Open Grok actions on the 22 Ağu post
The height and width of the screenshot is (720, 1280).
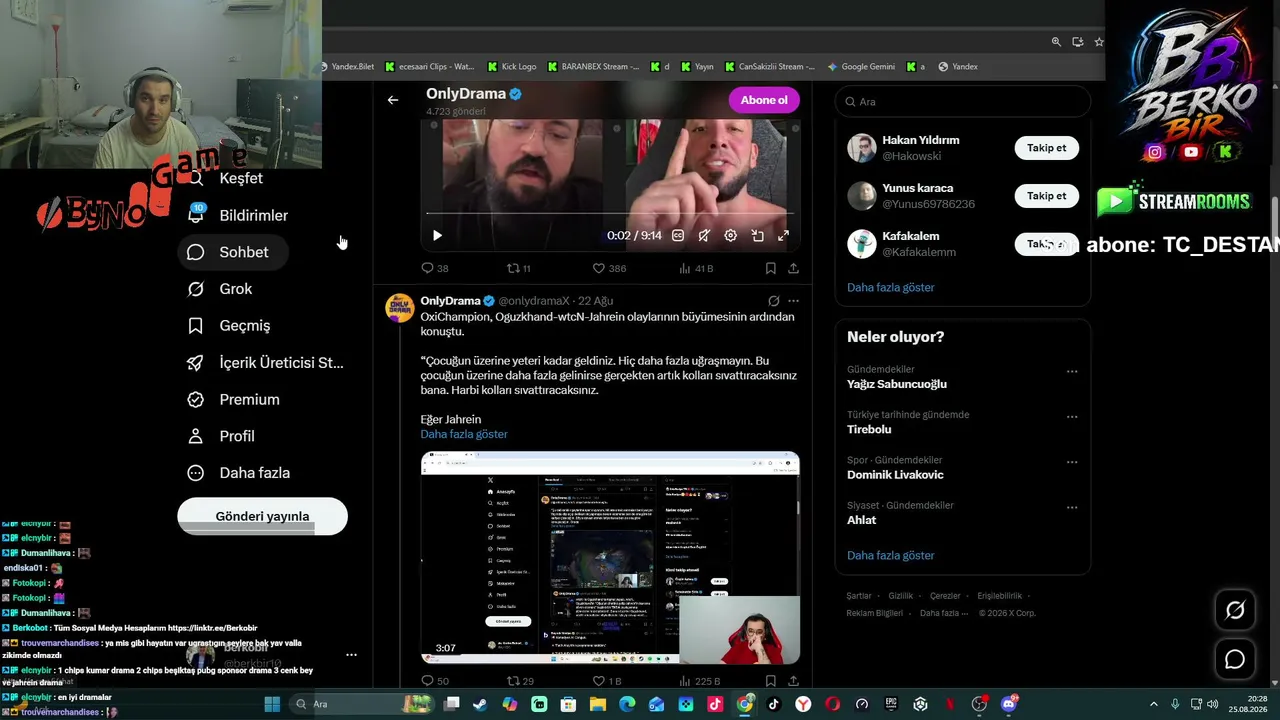[x=773, y=301]
